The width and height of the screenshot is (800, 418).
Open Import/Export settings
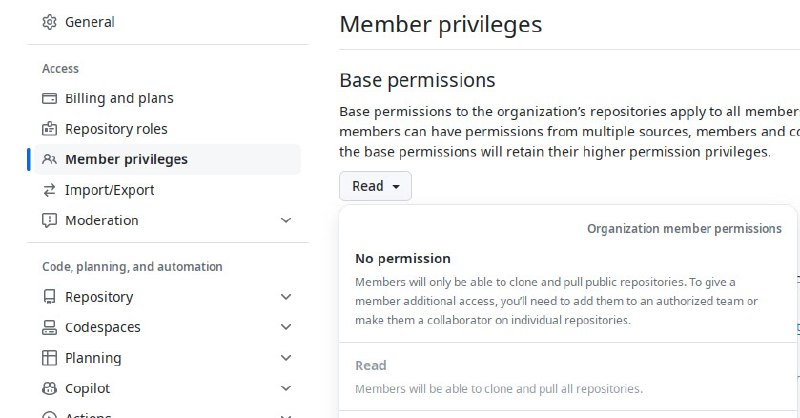168,190
